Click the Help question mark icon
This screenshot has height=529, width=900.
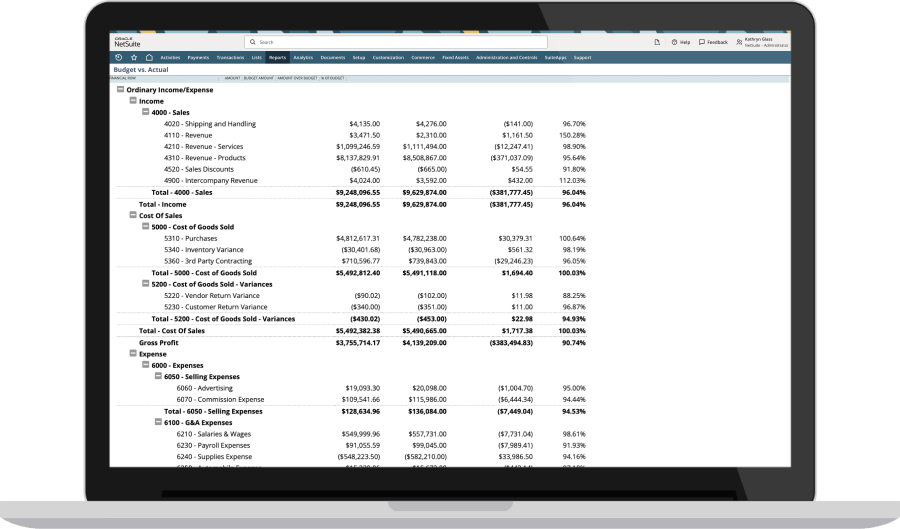pyautogui.click(x=675, y=42)
